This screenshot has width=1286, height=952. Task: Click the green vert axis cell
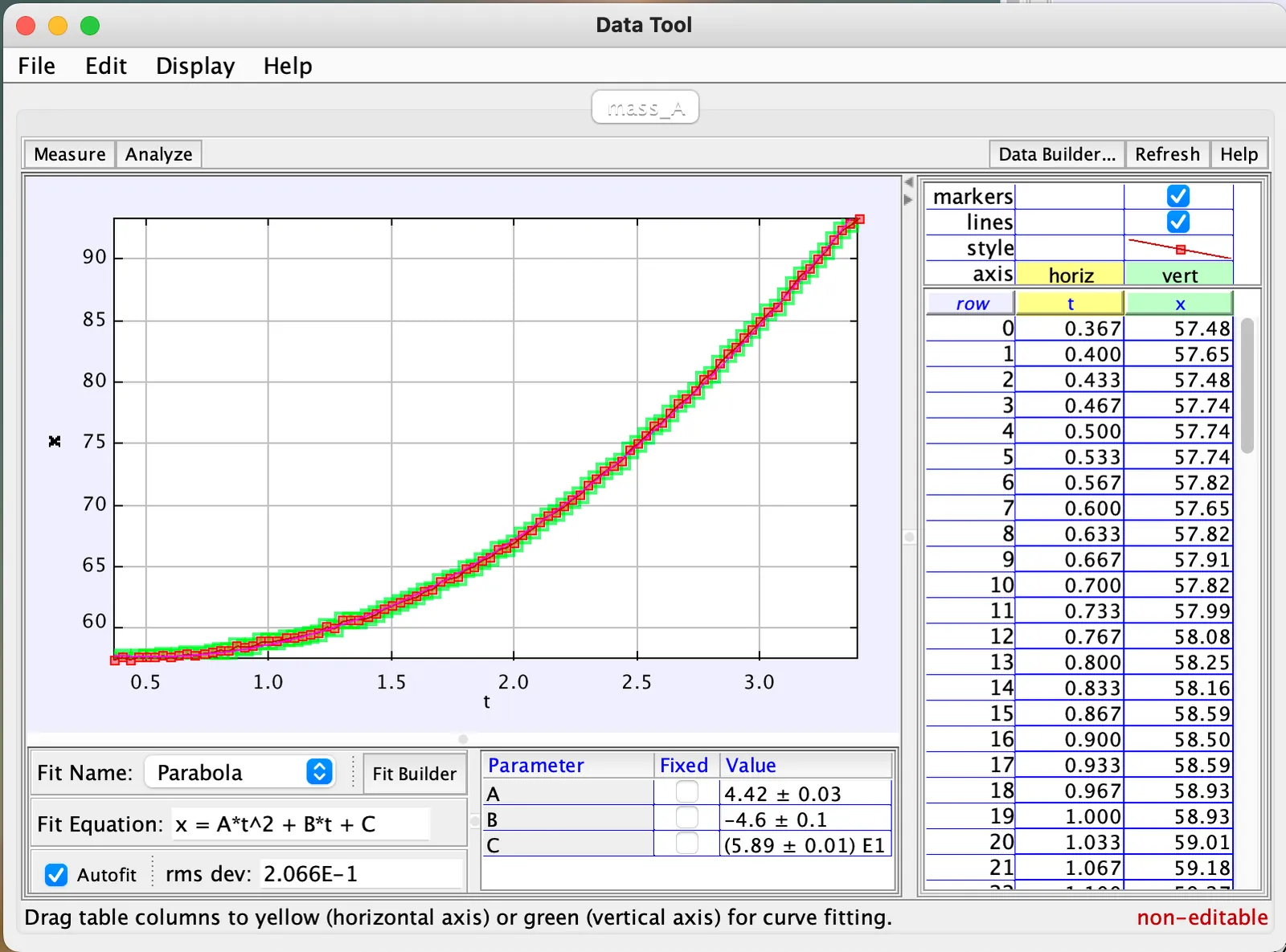pyautogui.click(x=1179, y=275)
